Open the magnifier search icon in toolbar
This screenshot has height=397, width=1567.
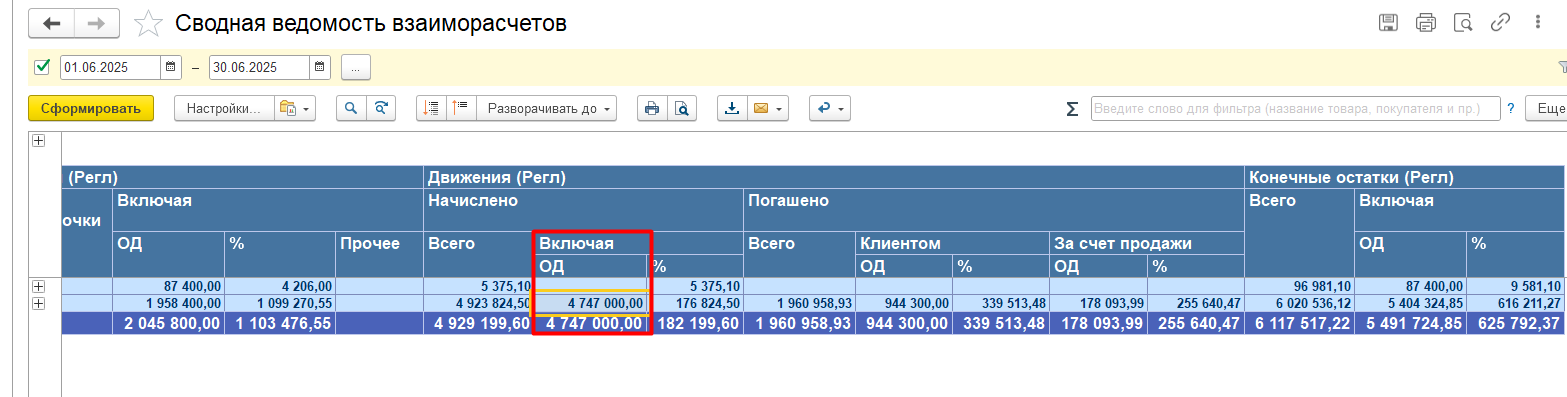[x=352, y=108]
